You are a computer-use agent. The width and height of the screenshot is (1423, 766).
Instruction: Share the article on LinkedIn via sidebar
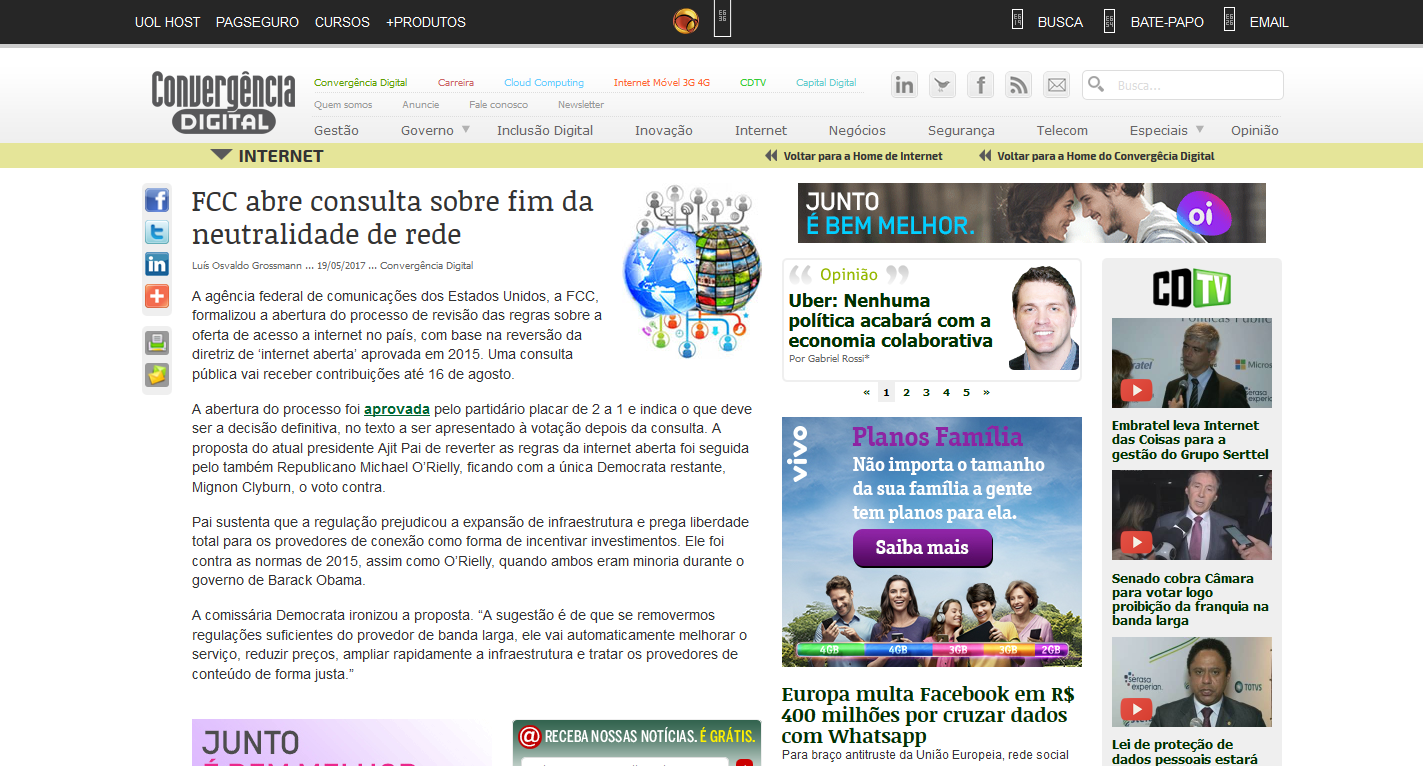tap(157, 265)
